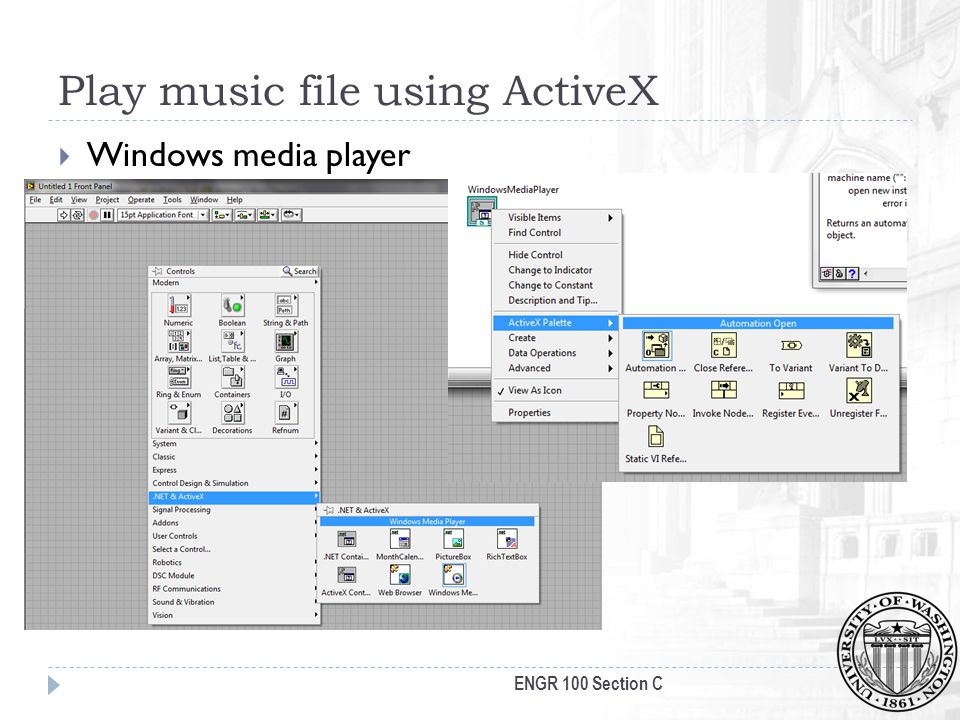Open the Align Objects dropdown
This screenshot has height=720, width=960.
(221, 215)
